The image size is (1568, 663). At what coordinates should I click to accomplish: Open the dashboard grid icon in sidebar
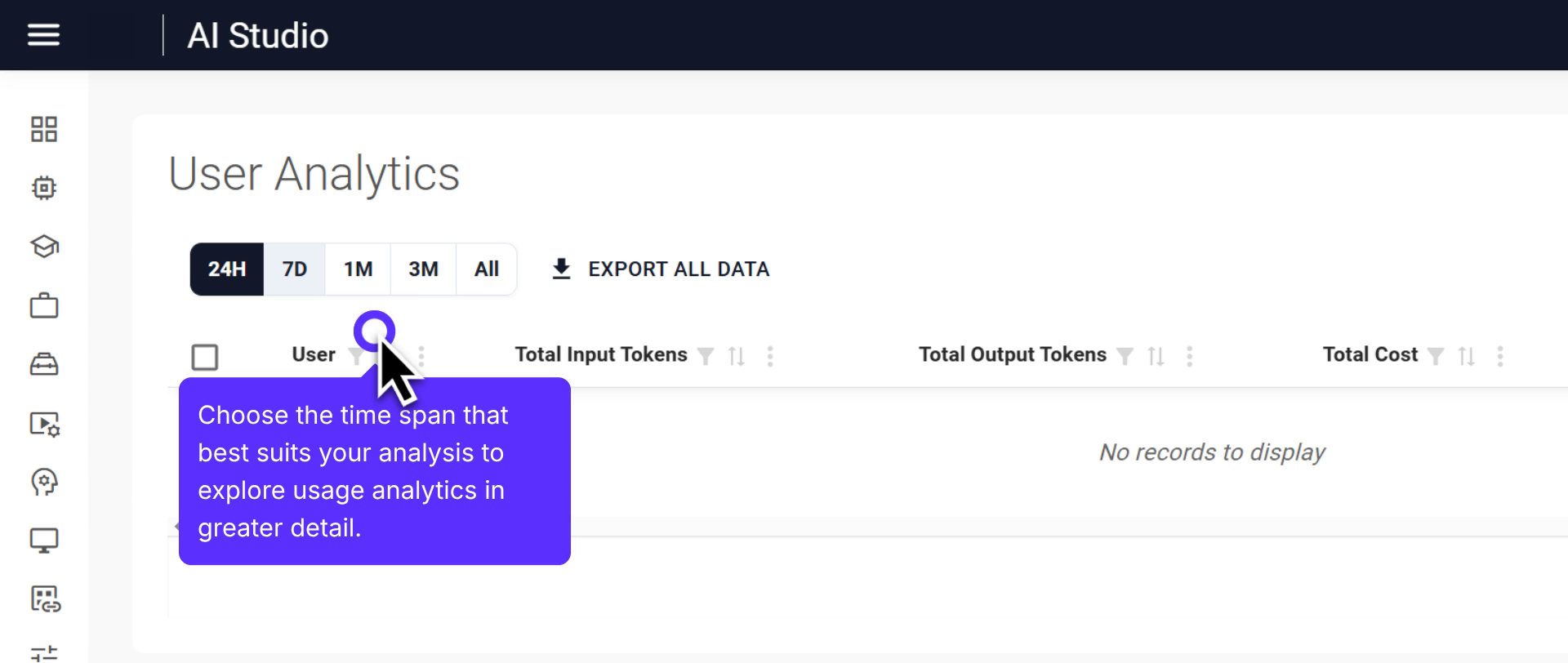(x=44, y=129)
